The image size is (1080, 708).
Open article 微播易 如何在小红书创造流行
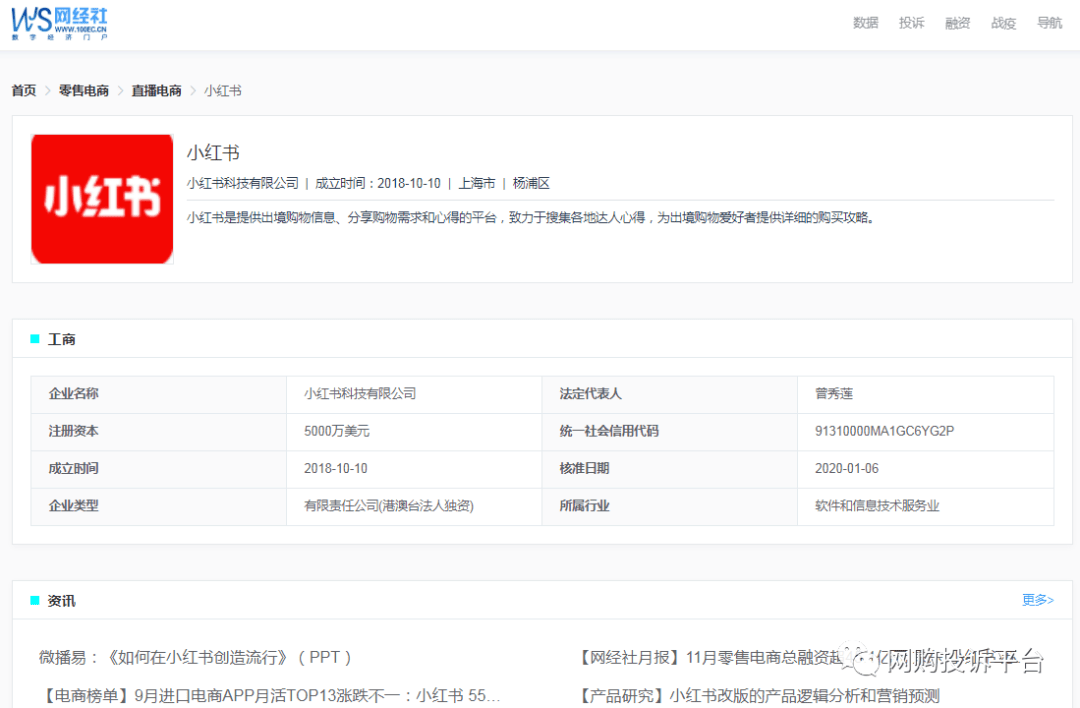click(196, 658)
